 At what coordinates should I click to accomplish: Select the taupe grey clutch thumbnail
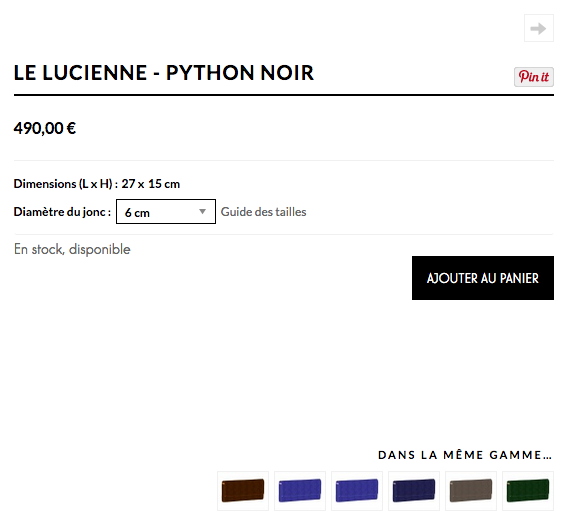(471, 491)
